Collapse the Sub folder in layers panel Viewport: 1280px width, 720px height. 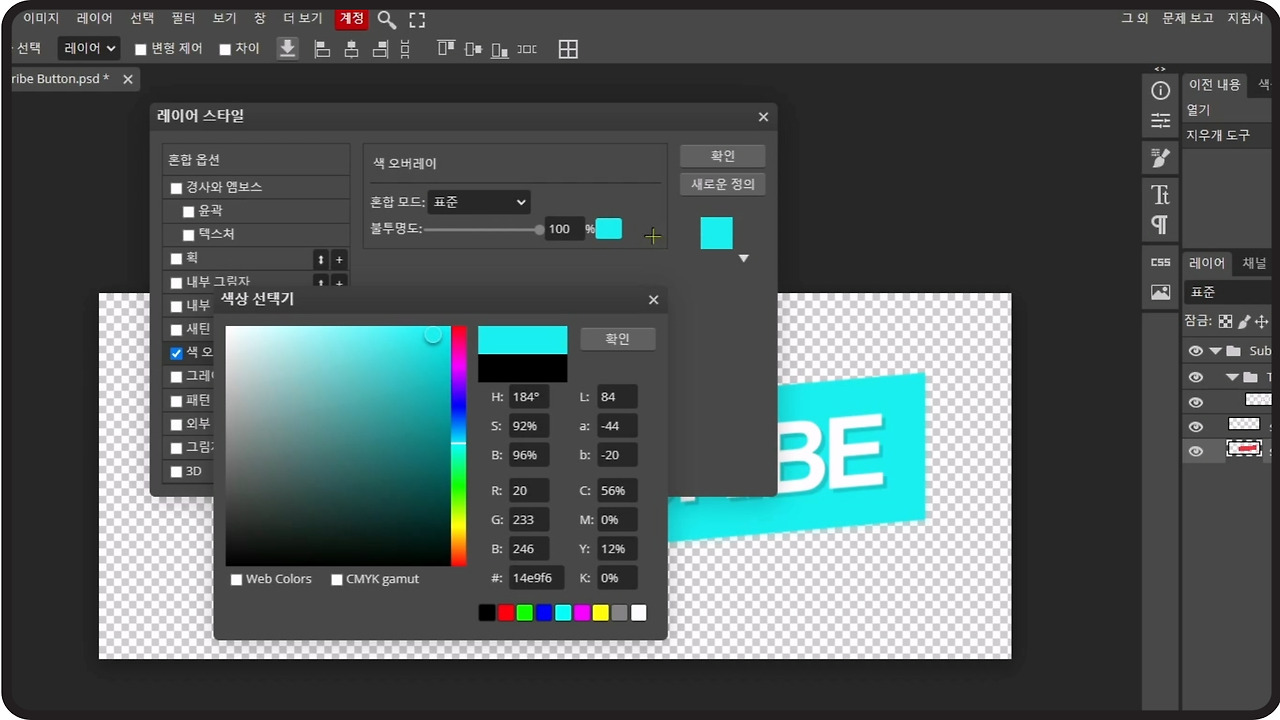[x=1215, y=351]
